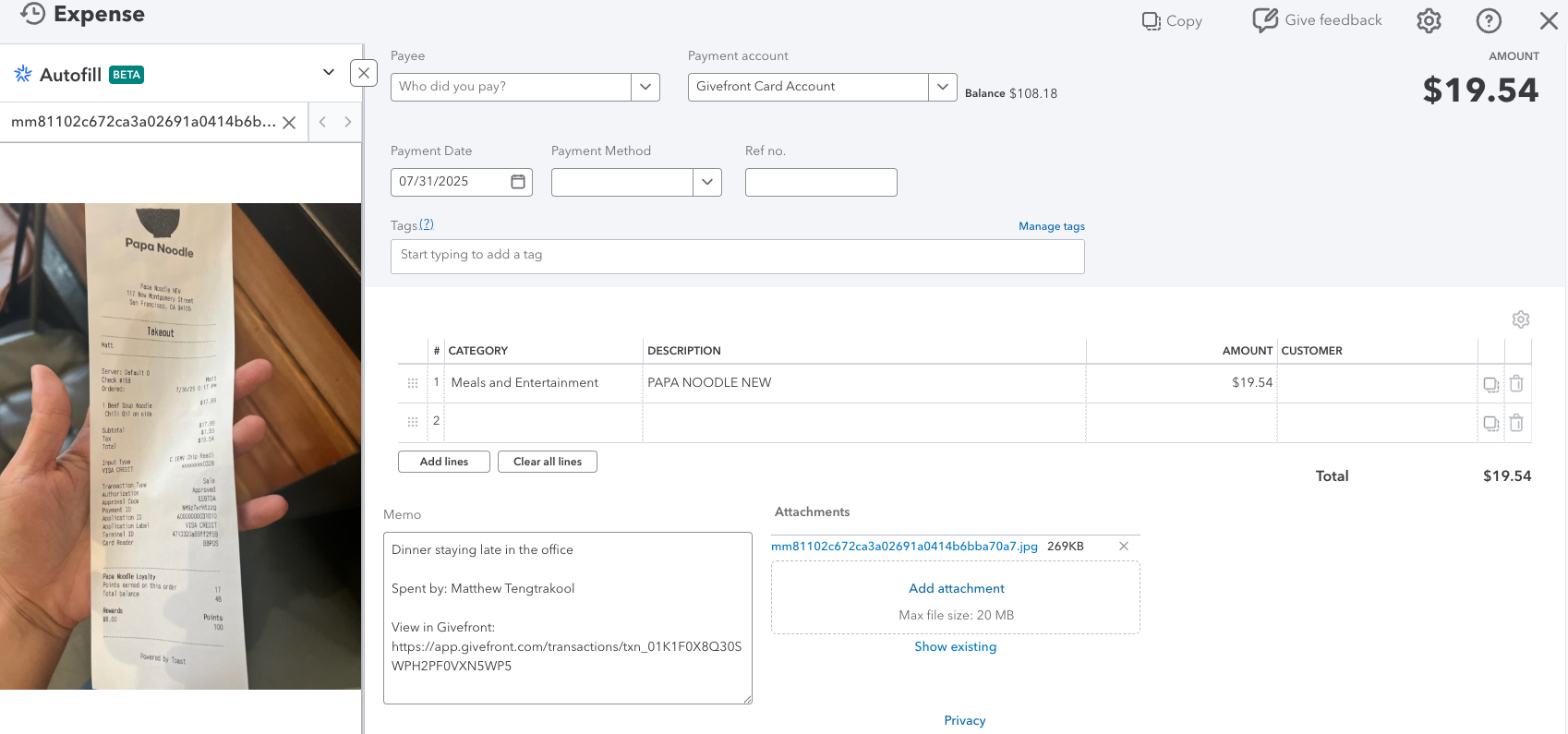
Task: Click the Clear all lines button
Action: 548,462
